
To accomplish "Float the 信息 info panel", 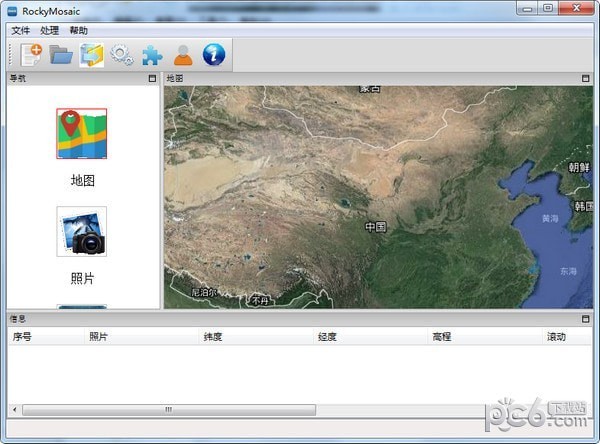I will 586,319.
